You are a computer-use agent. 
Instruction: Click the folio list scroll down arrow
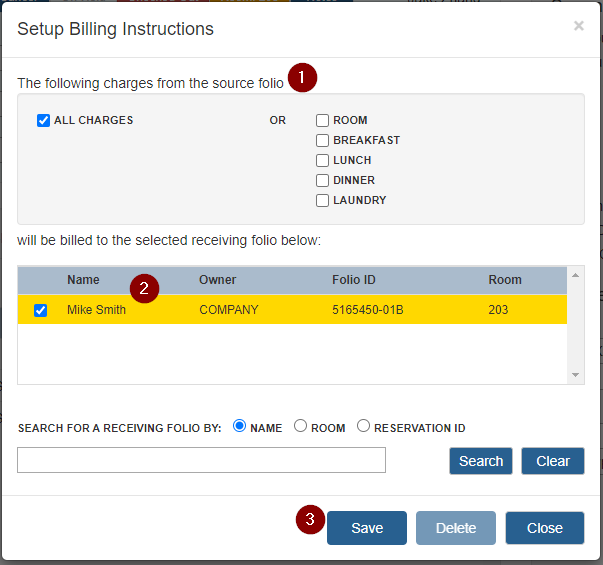pyautogui.click(x=575, y=375)
